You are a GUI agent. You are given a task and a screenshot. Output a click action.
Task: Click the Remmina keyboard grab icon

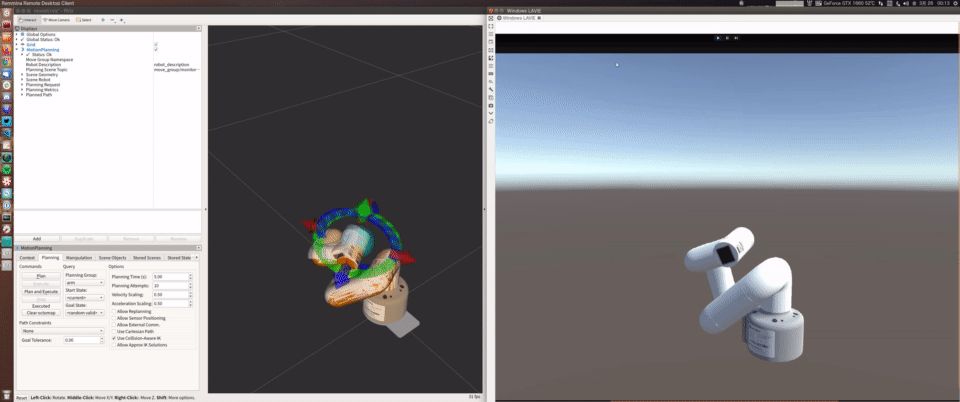click(491, 73)
